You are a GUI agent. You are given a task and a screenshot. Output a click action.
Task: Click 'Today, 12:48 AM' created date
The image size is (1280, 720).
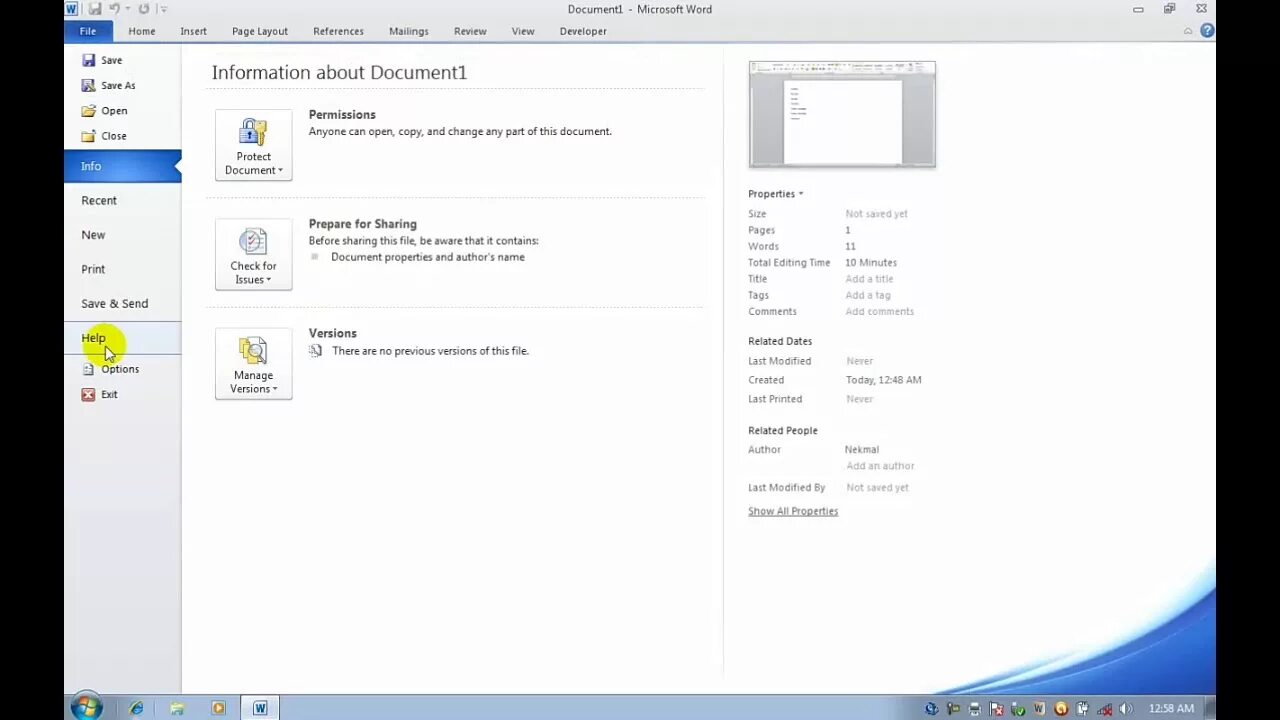(884, 380)
